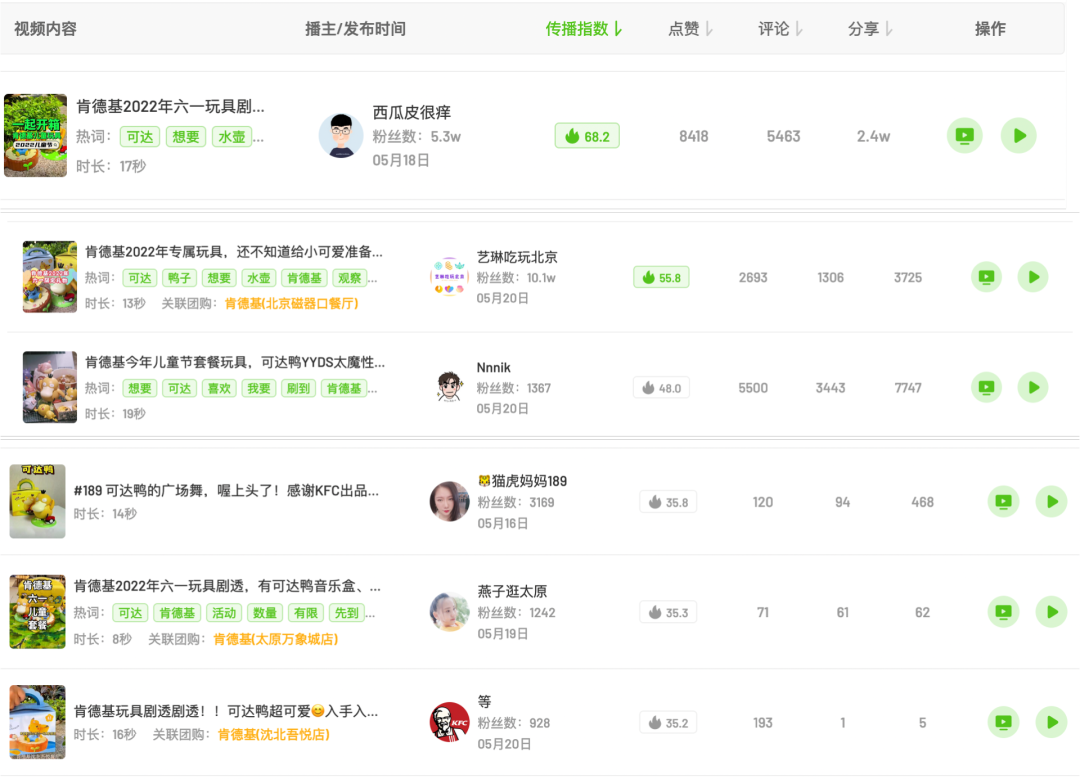Open linked group-buy 肯德基(太原万象城店)
The width and height of the screenshot is (1080, 779).
pos(276,639)
